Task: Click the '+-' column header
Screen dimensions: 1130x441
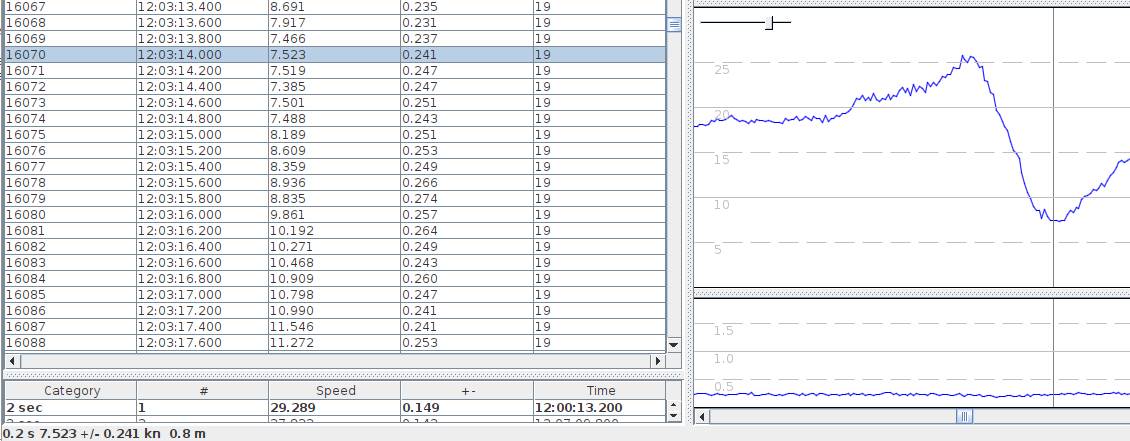Action: tap(467, 391)
